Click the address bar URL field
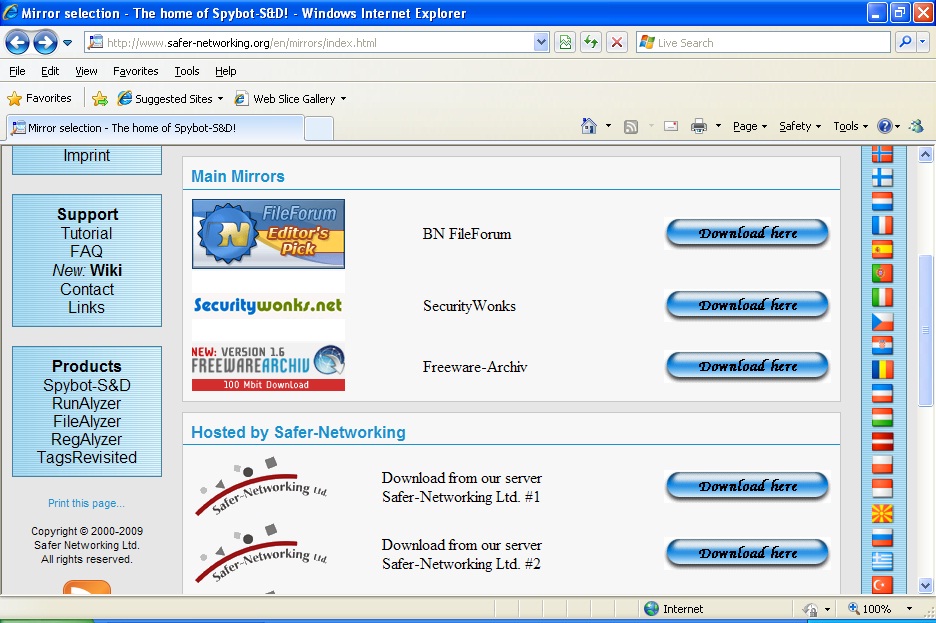 (310, 42)
